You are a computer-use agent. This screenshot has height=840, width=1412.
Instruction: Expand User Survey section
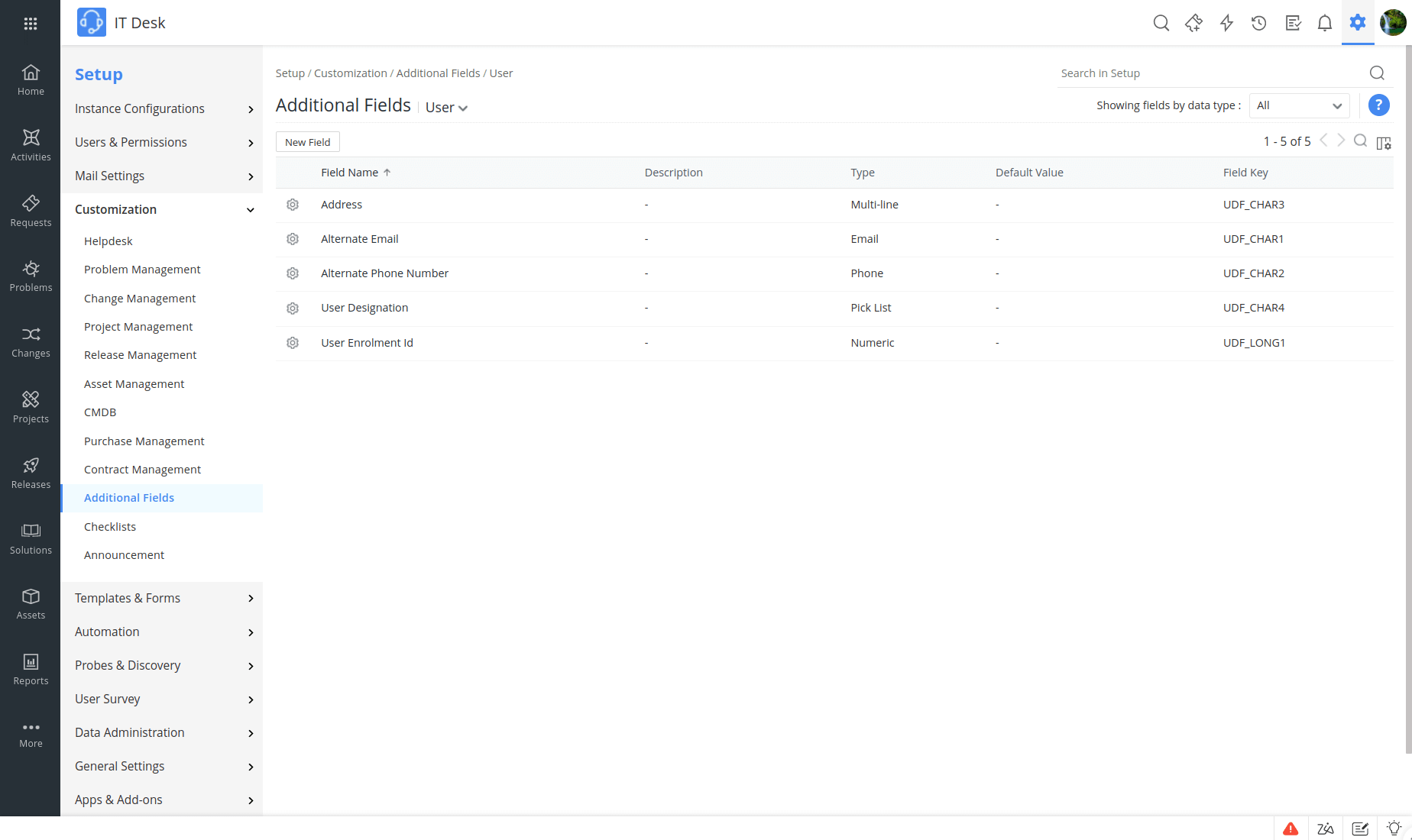tap(161, 699)
